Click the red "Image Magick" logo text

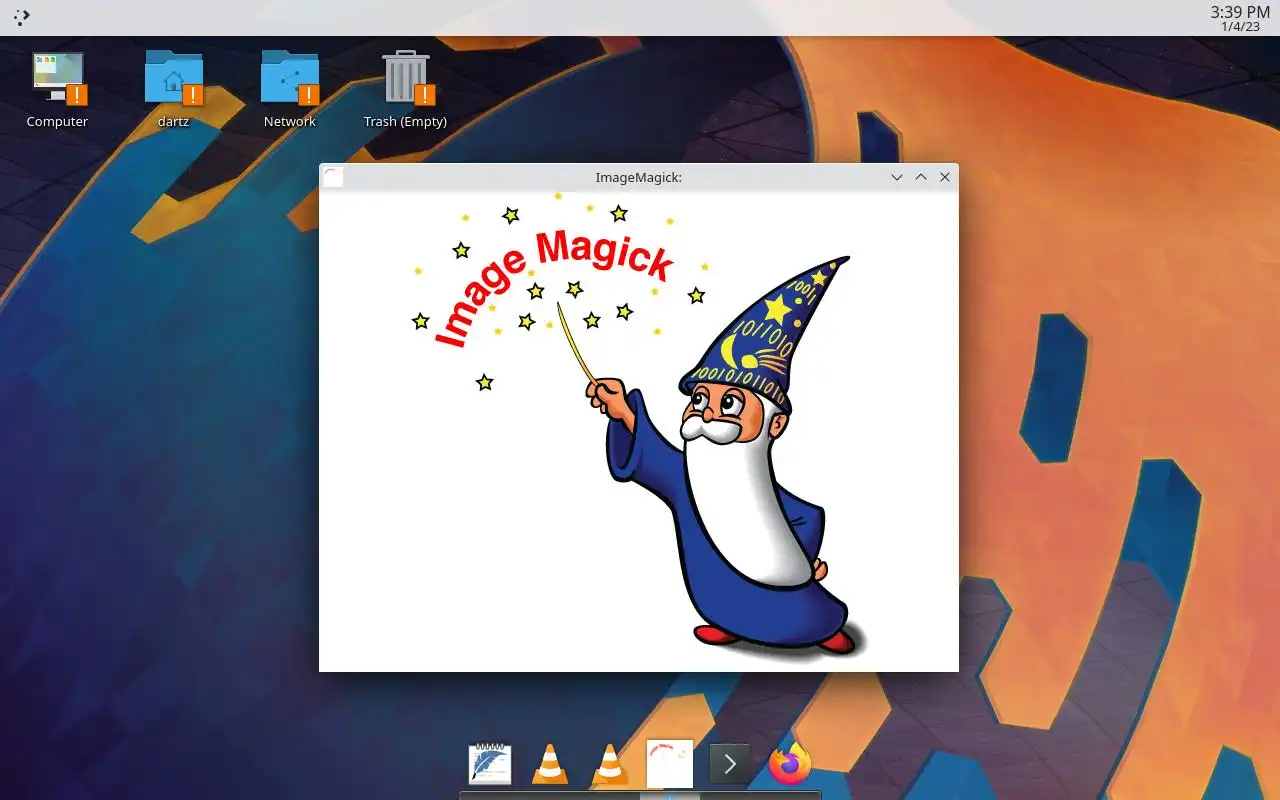click(x=553, y=288)
